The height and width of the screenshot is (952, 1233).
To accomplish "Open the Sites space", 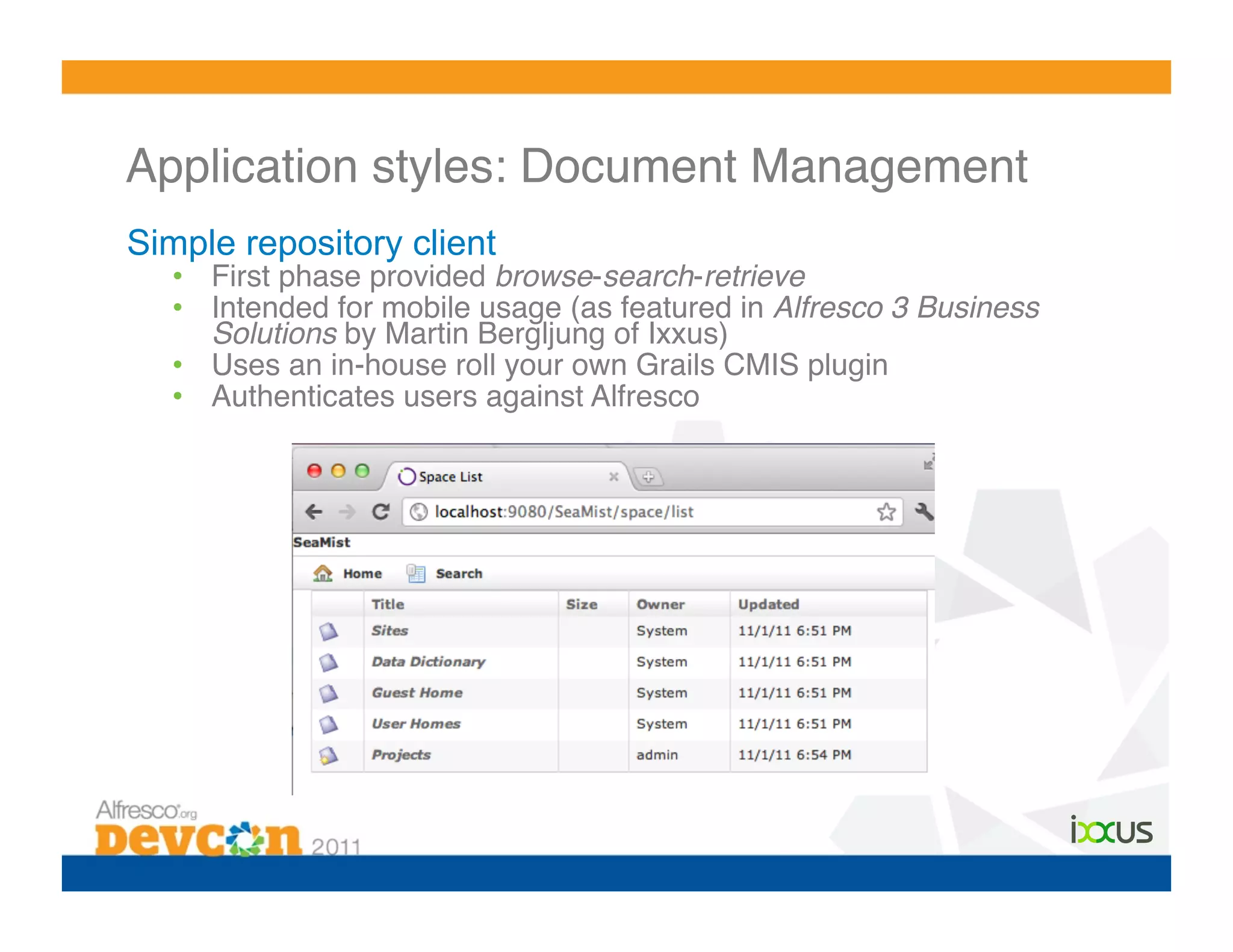I will tap(390, 631).
